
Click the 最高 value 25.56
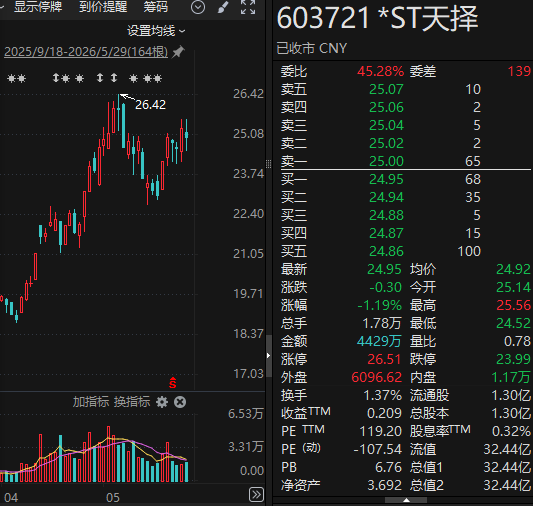click(x=513, y=305)
